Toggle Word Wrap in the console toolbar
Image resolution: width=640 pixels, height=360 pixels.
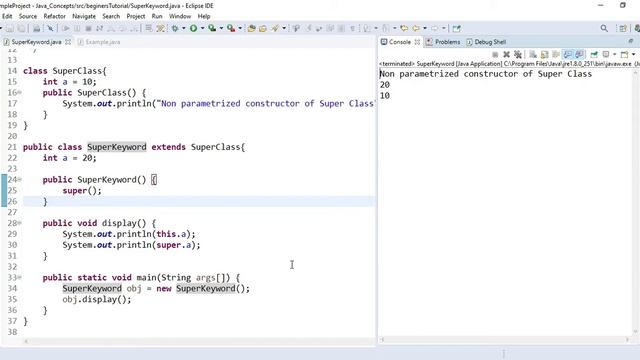coord(556,54)
